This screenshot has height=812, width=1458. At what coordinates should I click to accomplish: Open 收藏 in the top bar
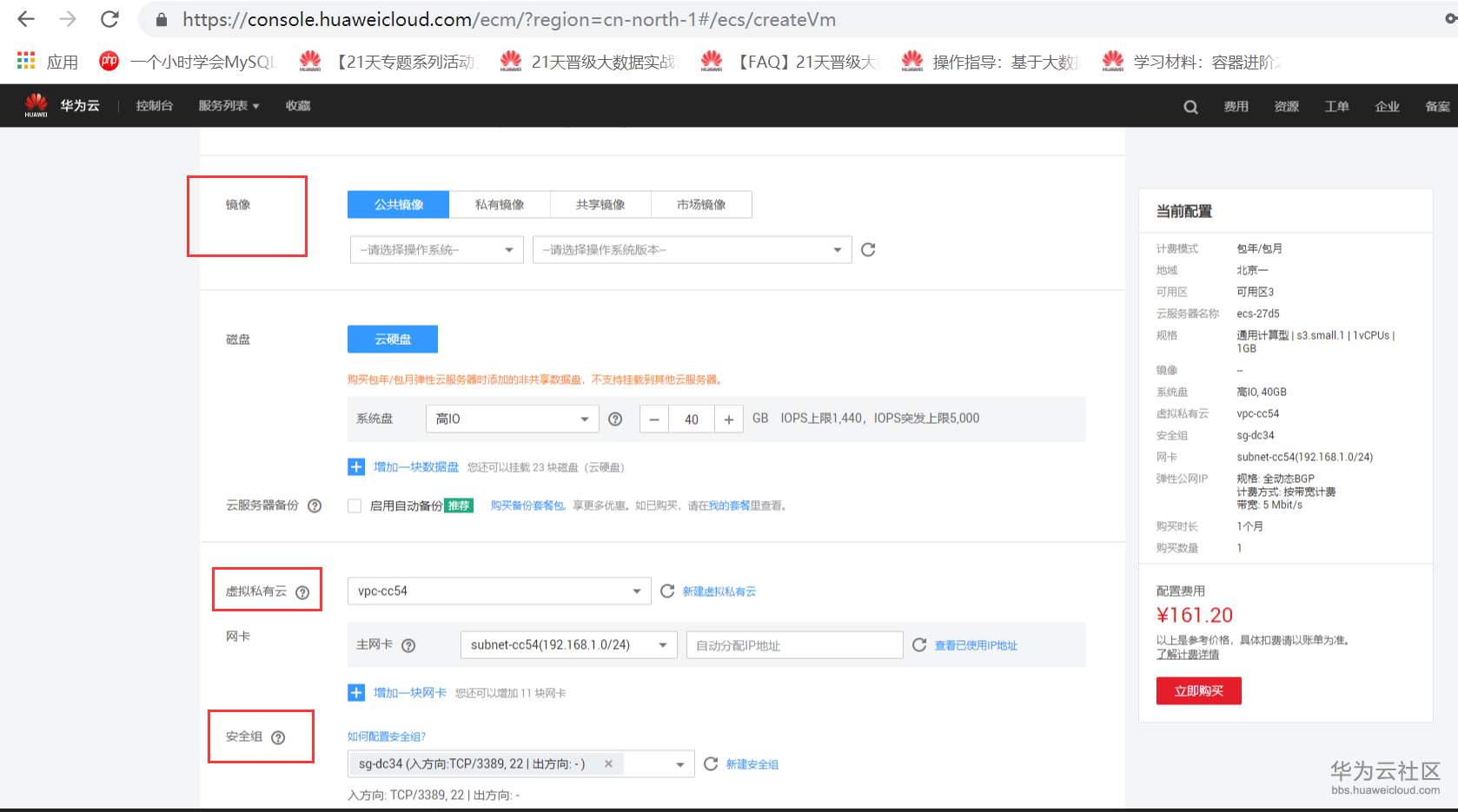[x=298, y=106]
